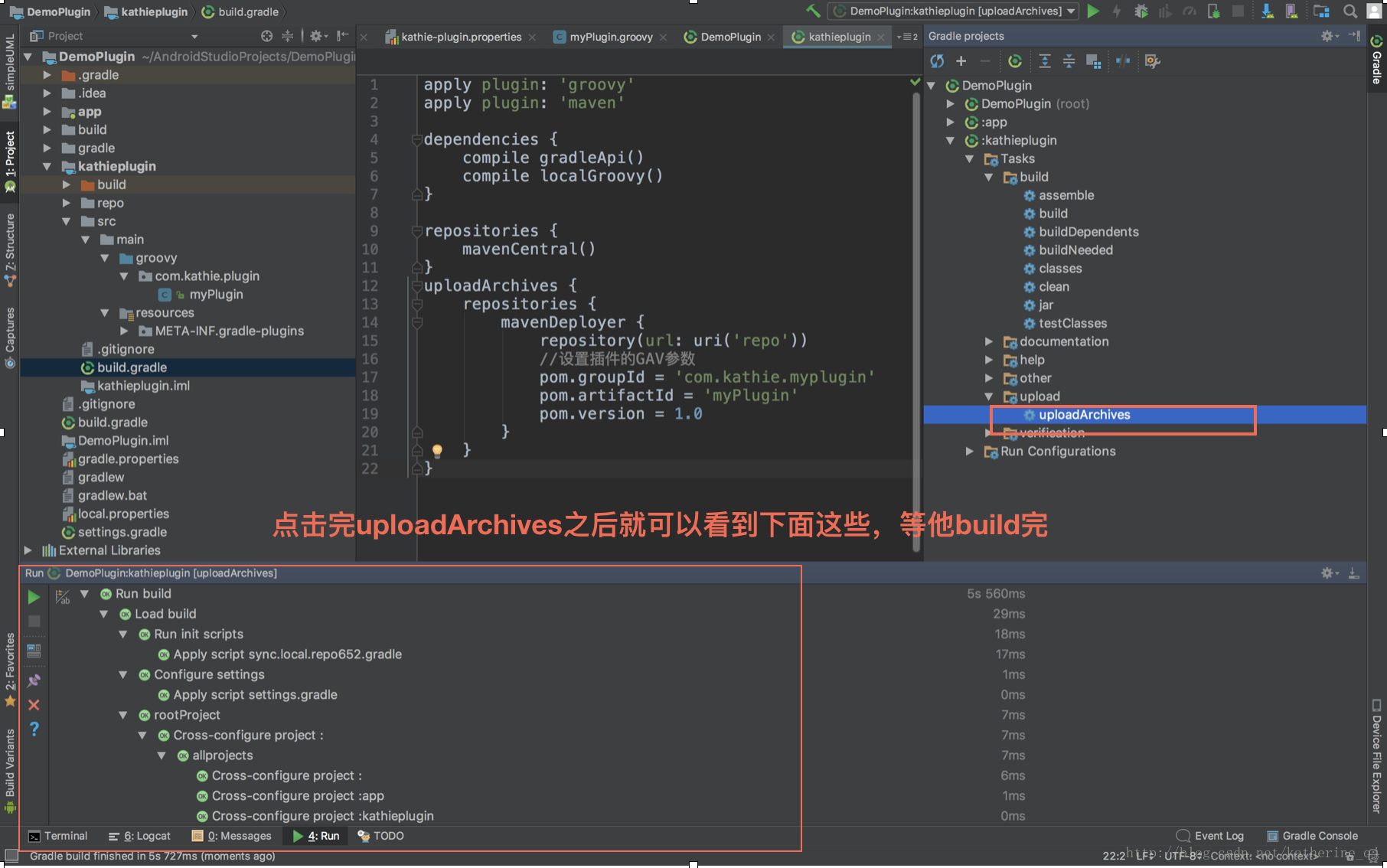This screenshot has width=1387, height=868.
Task: Open the Project panel gear settings
Action: coord(318,36)
